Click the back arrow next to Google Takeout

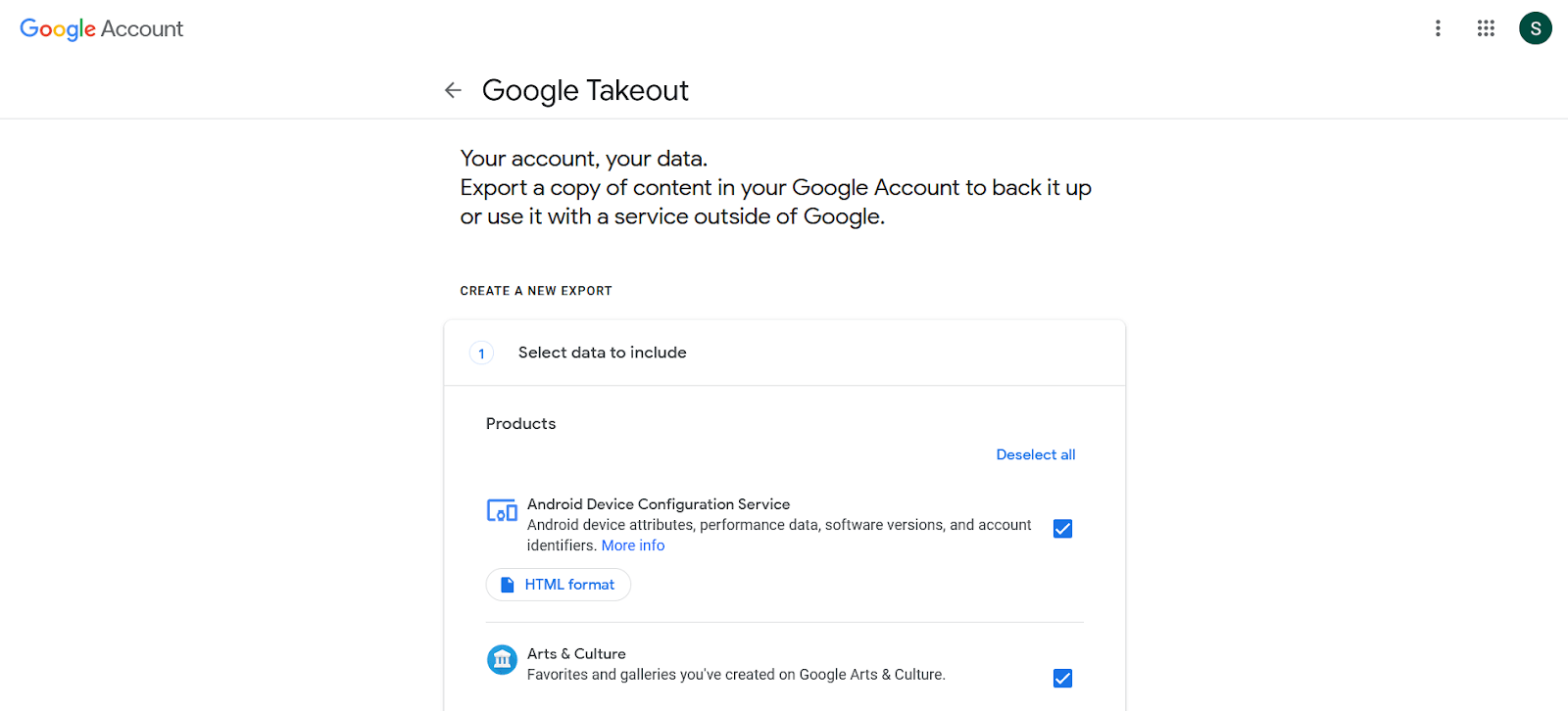tap(453, 89)
